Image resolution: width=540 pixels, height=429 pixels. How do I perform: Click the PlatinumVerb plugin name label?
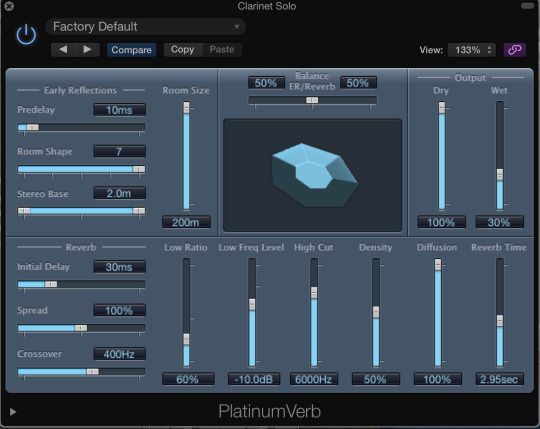point(269,411)
